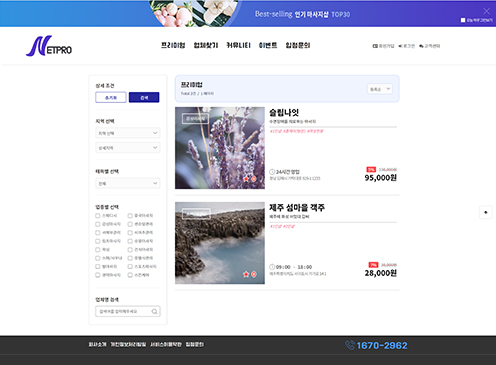Open the 회사소개 footer link

(97, 344)
